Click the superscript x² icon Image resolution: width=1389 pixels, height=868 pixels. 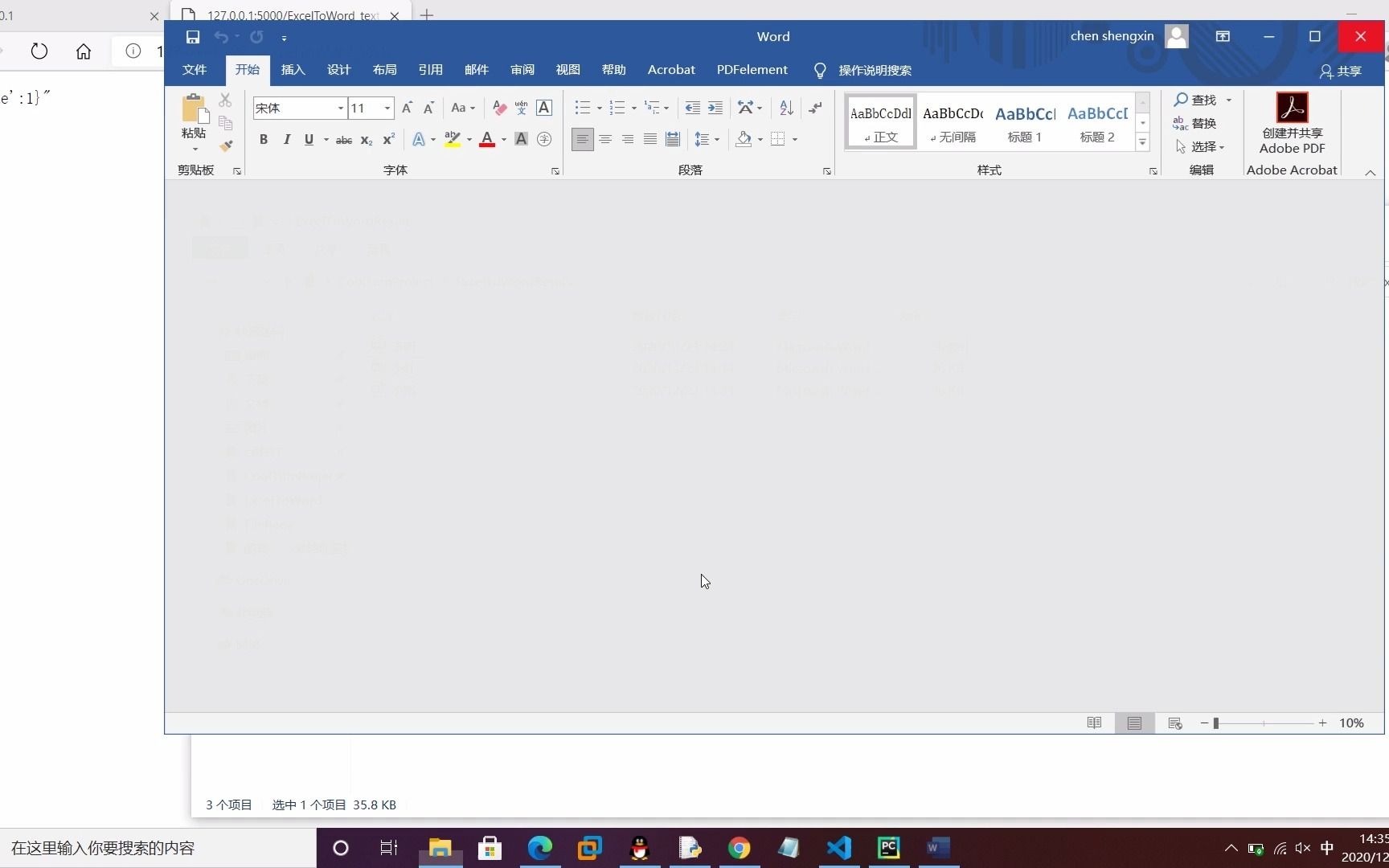(388, 140)
